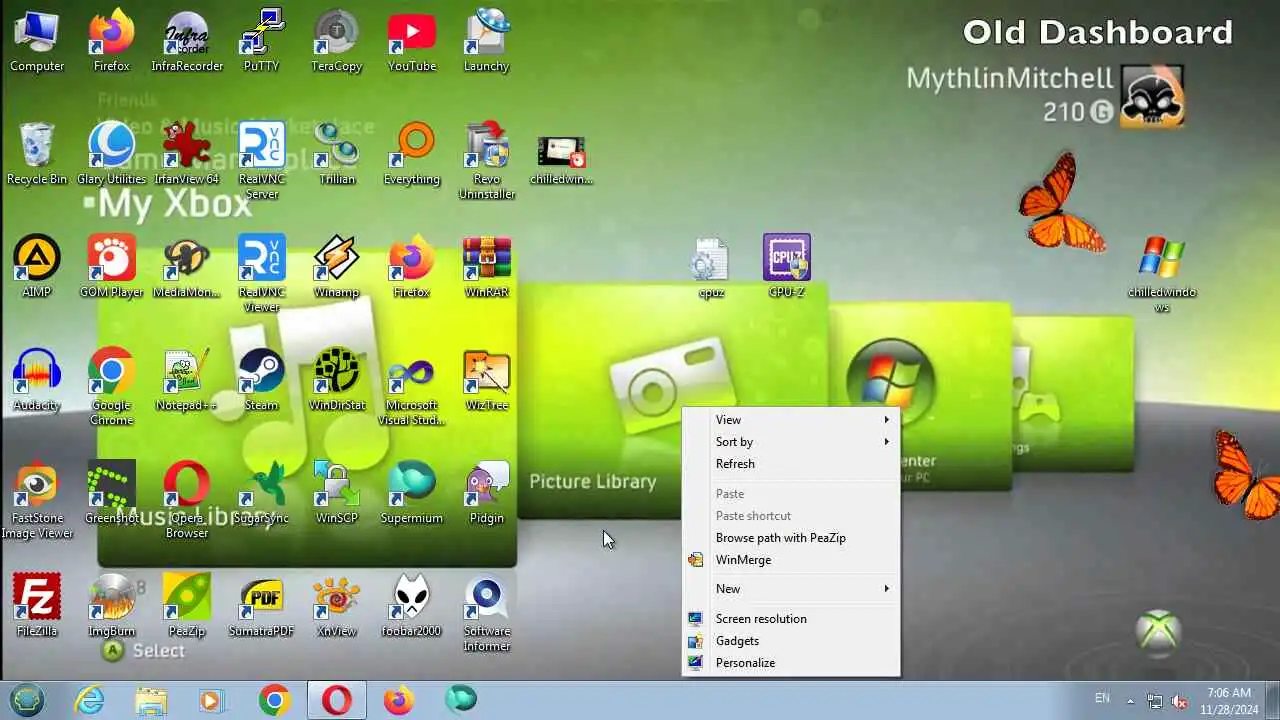The image size is (1280, 720).
Task: Choose Gadgets from the context menu
Action: coord(791,641)
